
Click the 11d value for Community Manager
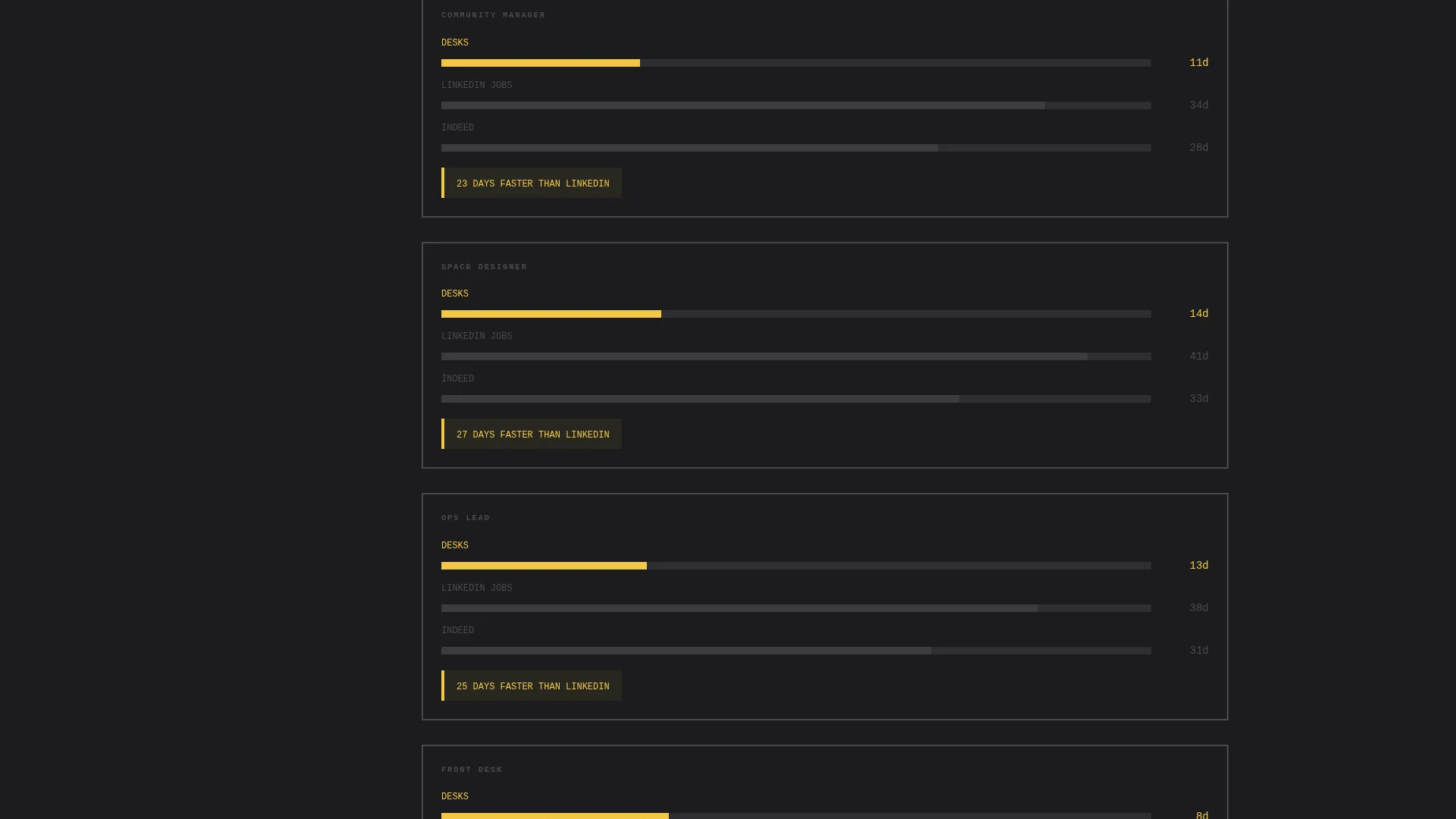pyautogui.click(x=1199, y=63)
